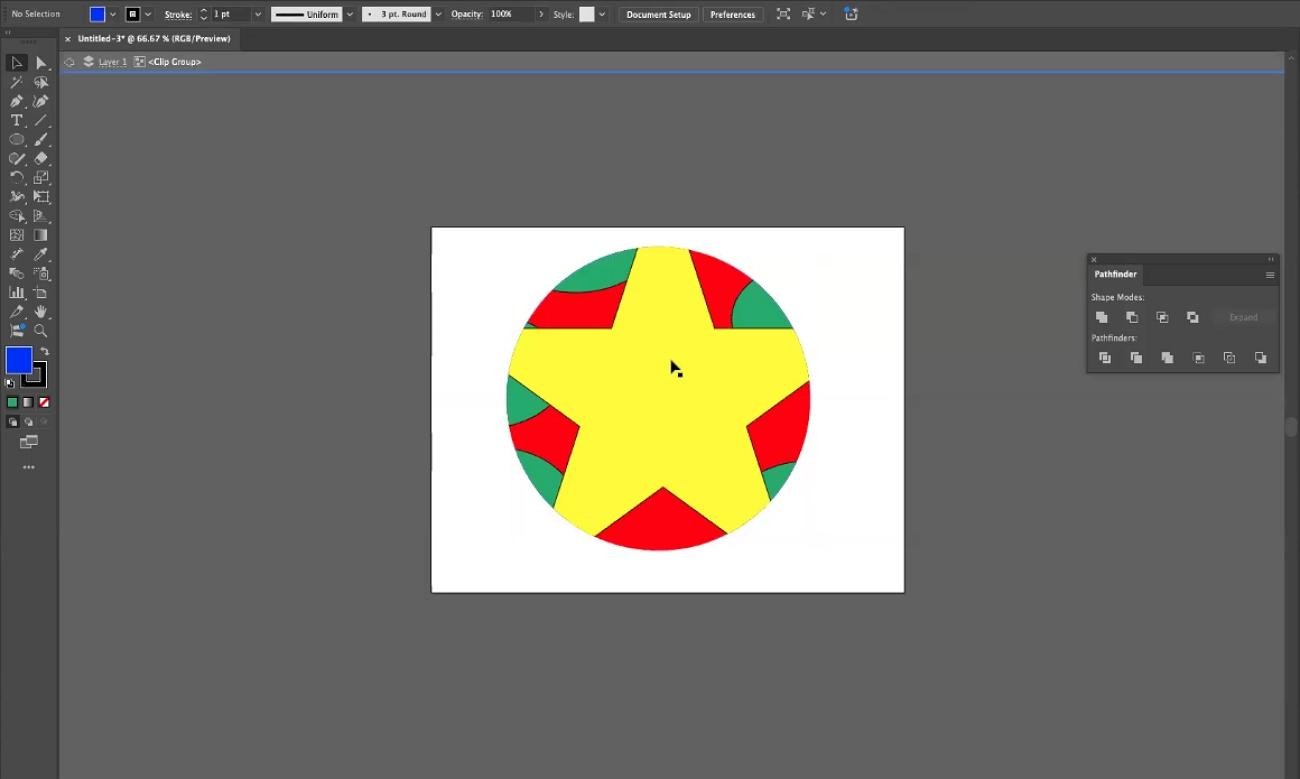This screenshot has width=1300, height=779.
Task: Open graphic Style dropdown
Action: click(602, 14)
